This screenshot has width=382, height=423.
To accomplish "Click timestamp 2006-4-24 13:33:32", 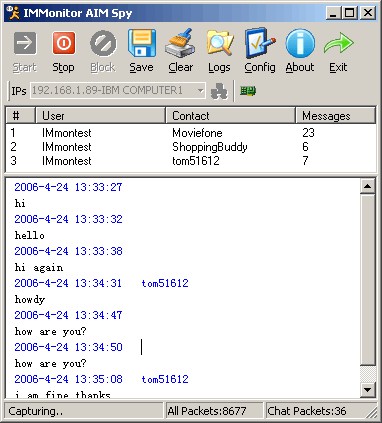I will point(68,219).
